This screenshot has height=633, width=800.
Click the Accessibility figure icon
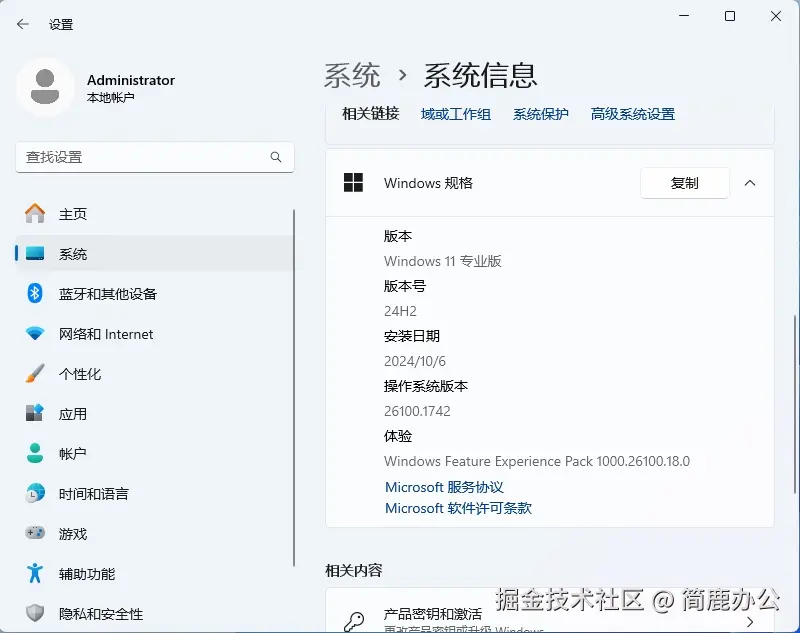pyautogui.click(x=35, y=573)
